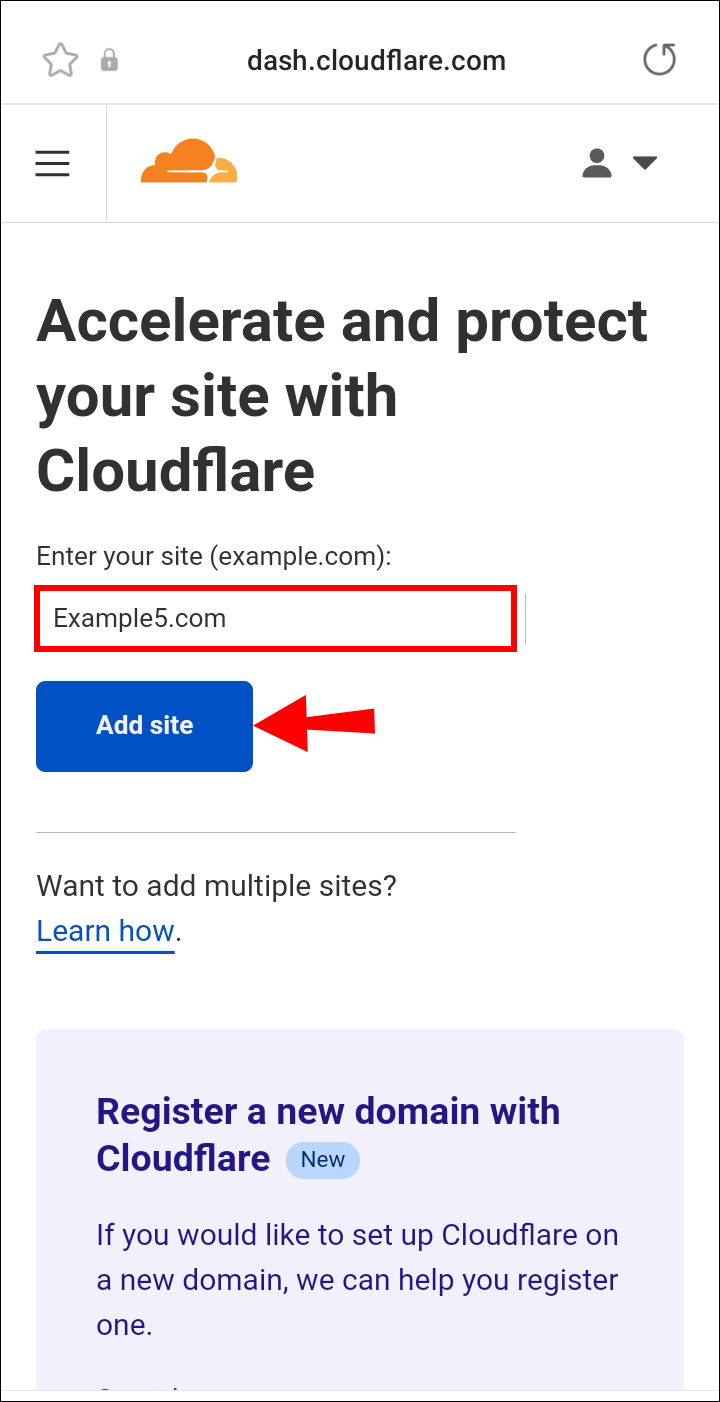Screen dimensions: 720x1402
Task: Open the Learn how link
Action: (105, 931)
